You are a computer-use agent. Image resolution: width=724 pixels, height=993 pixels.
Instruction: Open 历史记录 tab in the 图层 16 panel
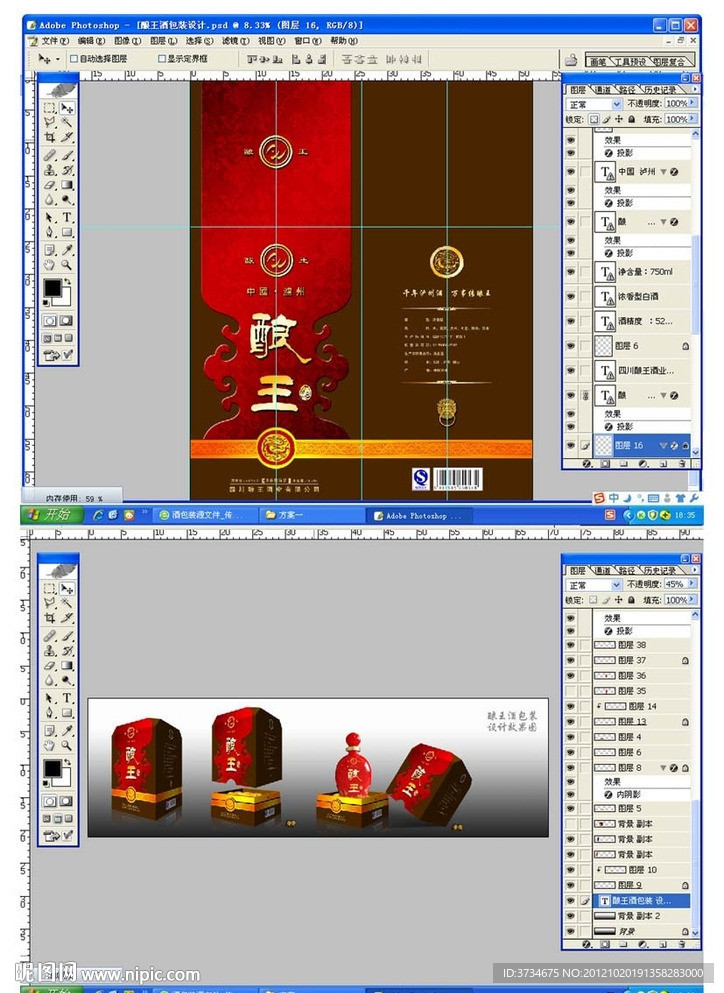(x=660, y=90)
